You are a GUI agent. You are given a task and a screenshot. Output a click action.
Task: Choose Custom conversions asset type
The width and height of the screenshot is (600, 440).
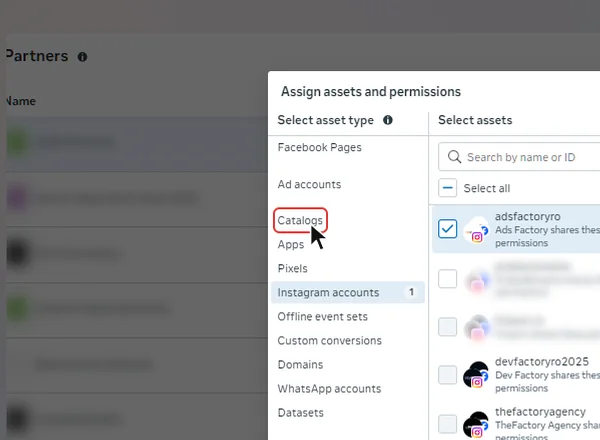[329, 341]
